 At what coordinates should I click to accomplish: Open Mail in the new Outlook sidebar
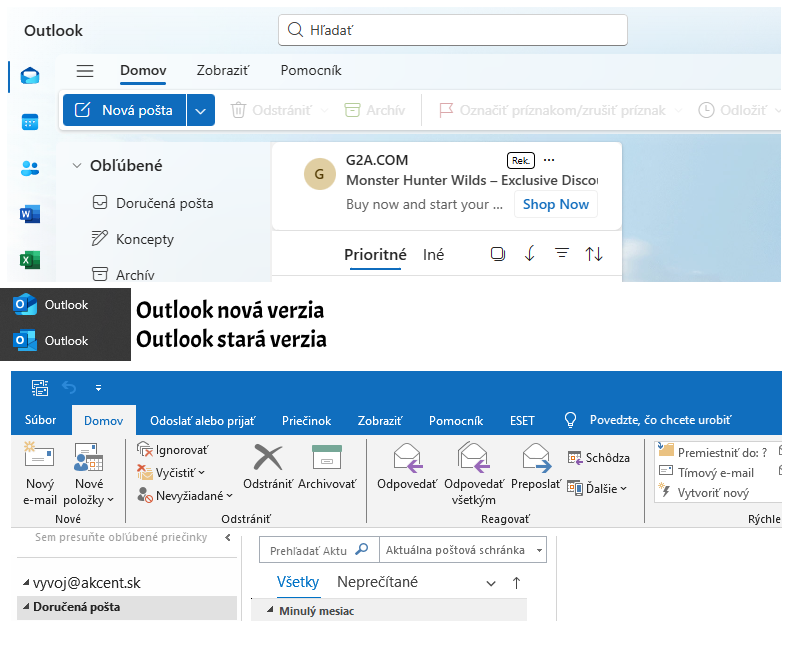(x=30, y=76)
